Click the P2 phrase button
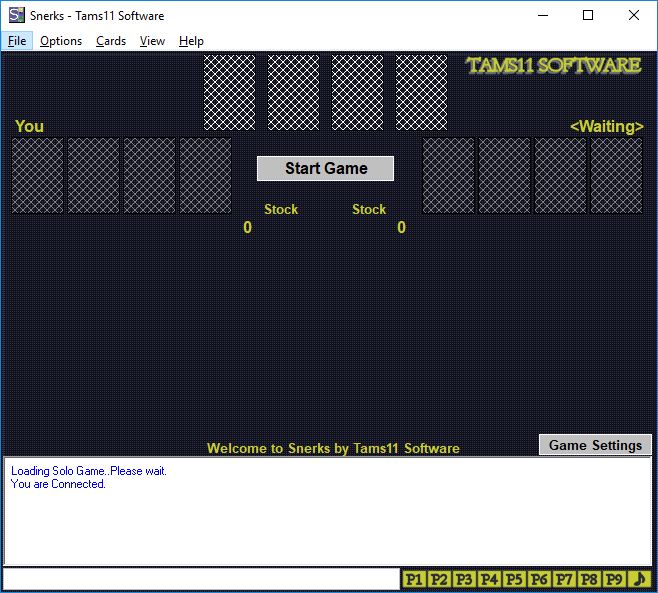The height and width of the screenshot is (593, 658). click(439, 579)
